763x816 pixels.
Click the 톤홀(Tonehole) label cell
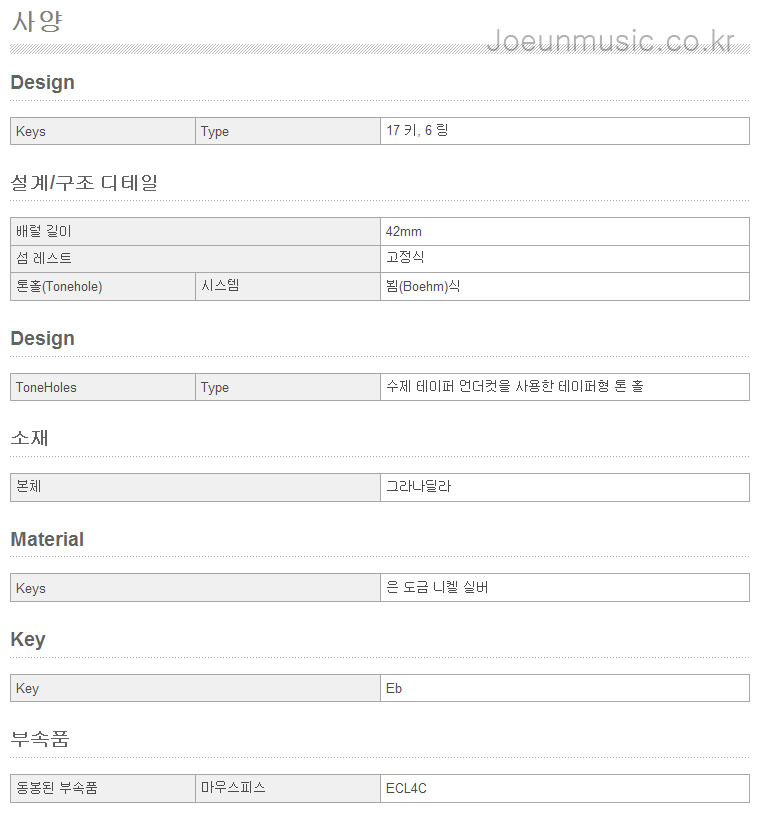[103, 286]
